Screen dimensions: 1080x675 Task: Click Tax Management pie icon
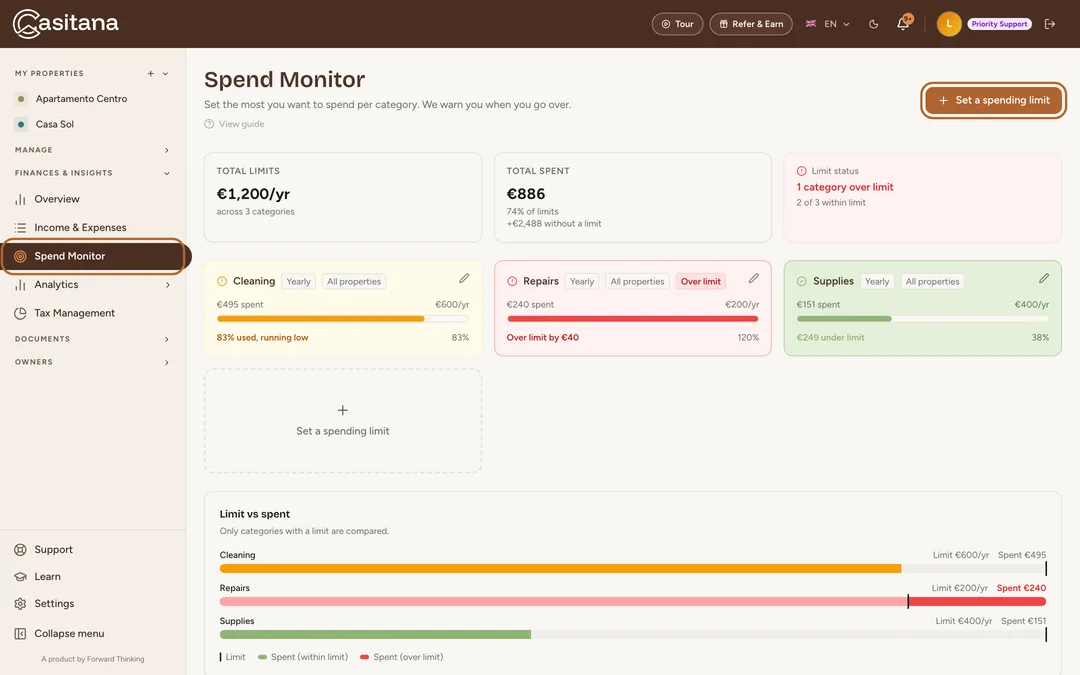(20, 313)
